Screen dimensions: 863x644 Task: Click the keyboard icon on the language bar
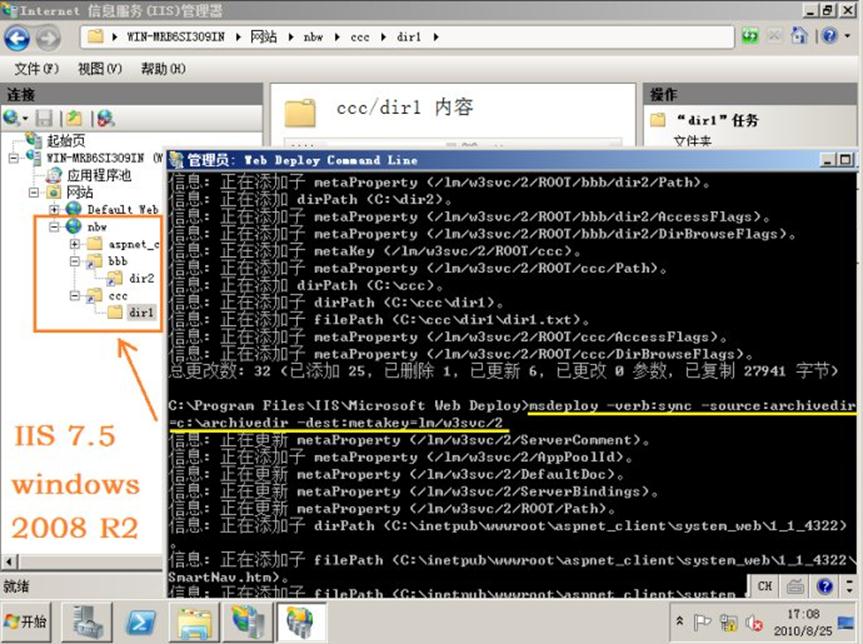[x=795, y=586]
